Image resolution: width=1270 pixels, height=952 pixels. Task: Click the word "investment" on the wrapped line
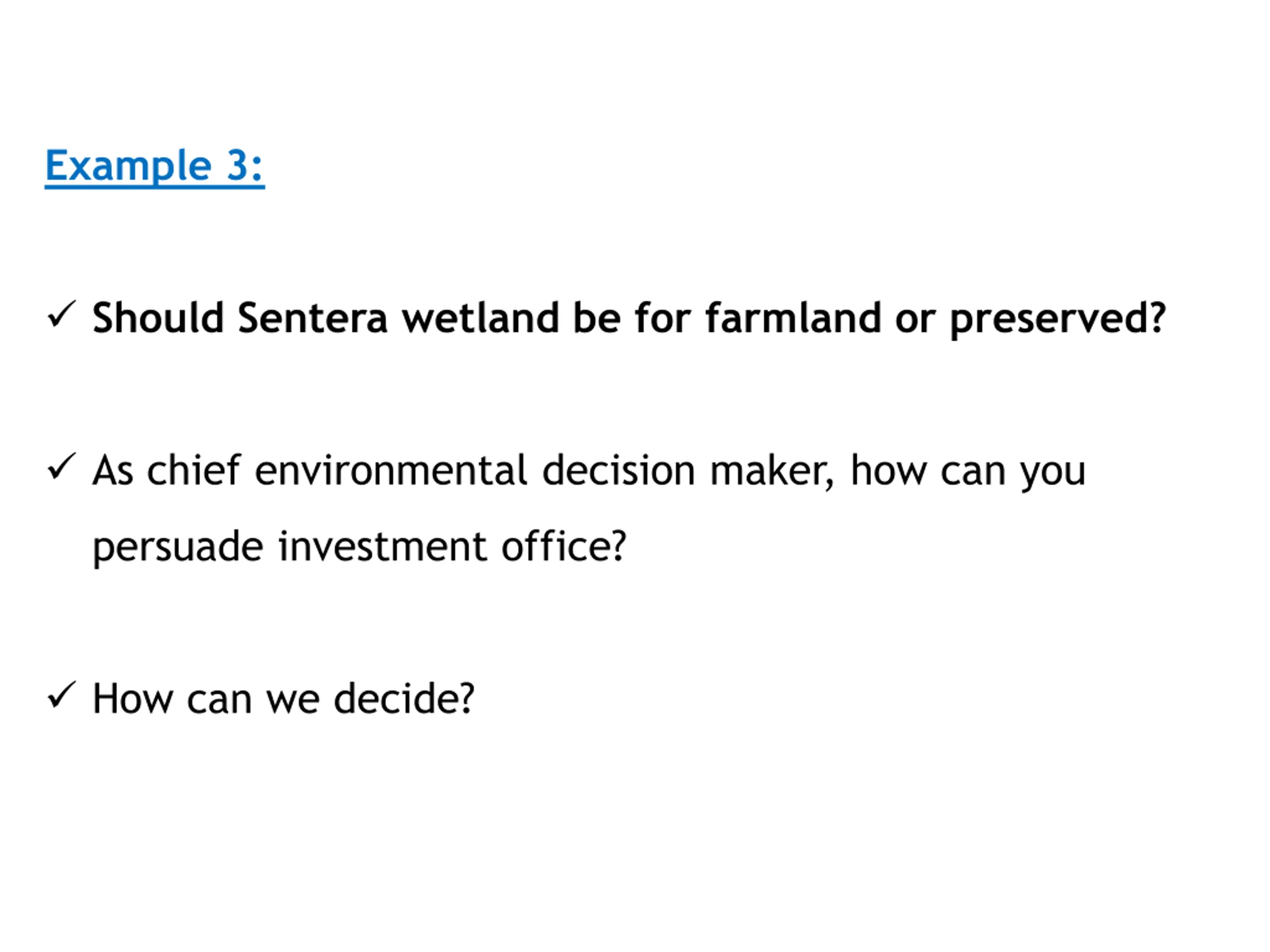[383, 546]
